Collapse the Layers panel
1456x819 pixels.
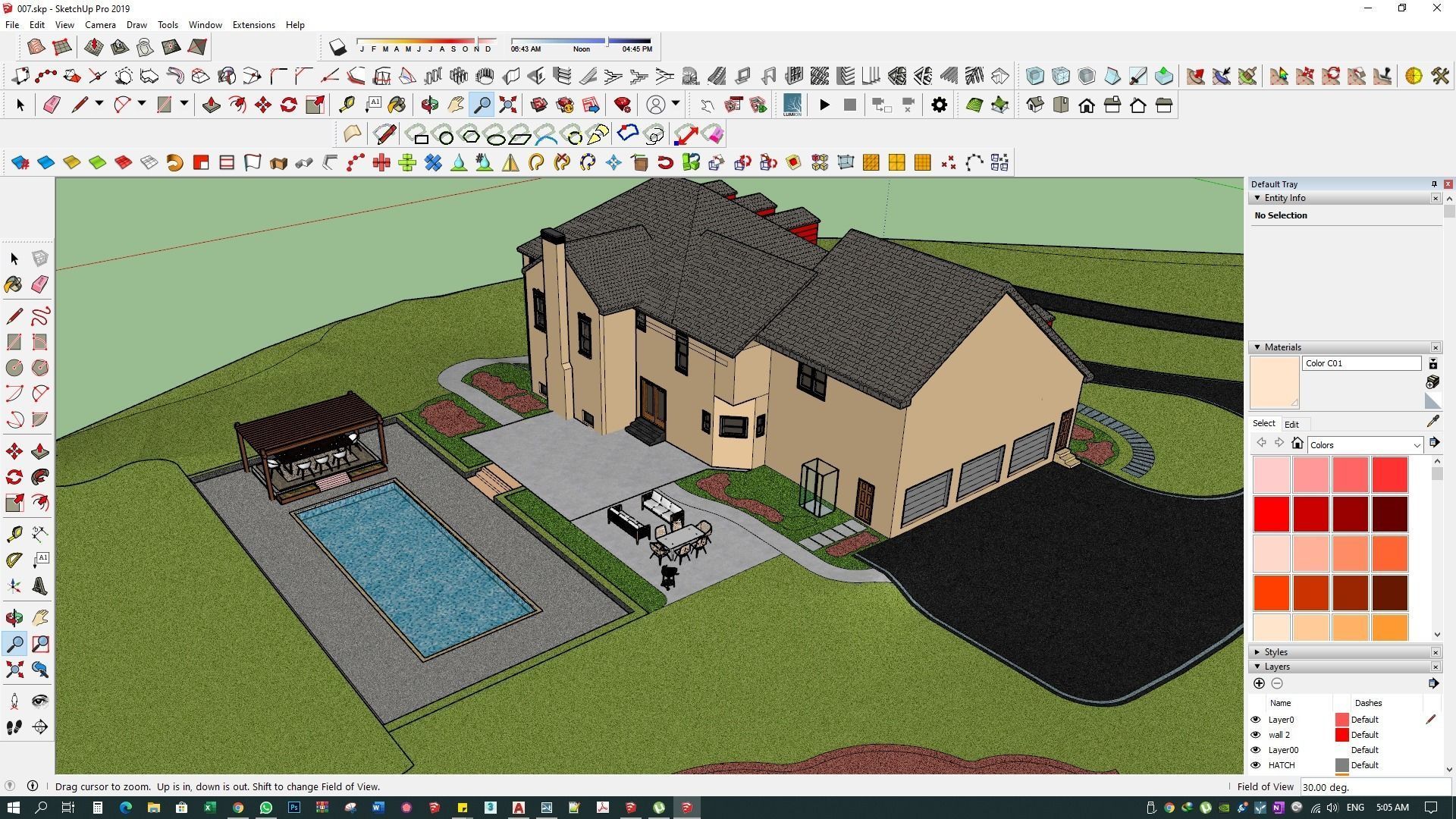1257,667
